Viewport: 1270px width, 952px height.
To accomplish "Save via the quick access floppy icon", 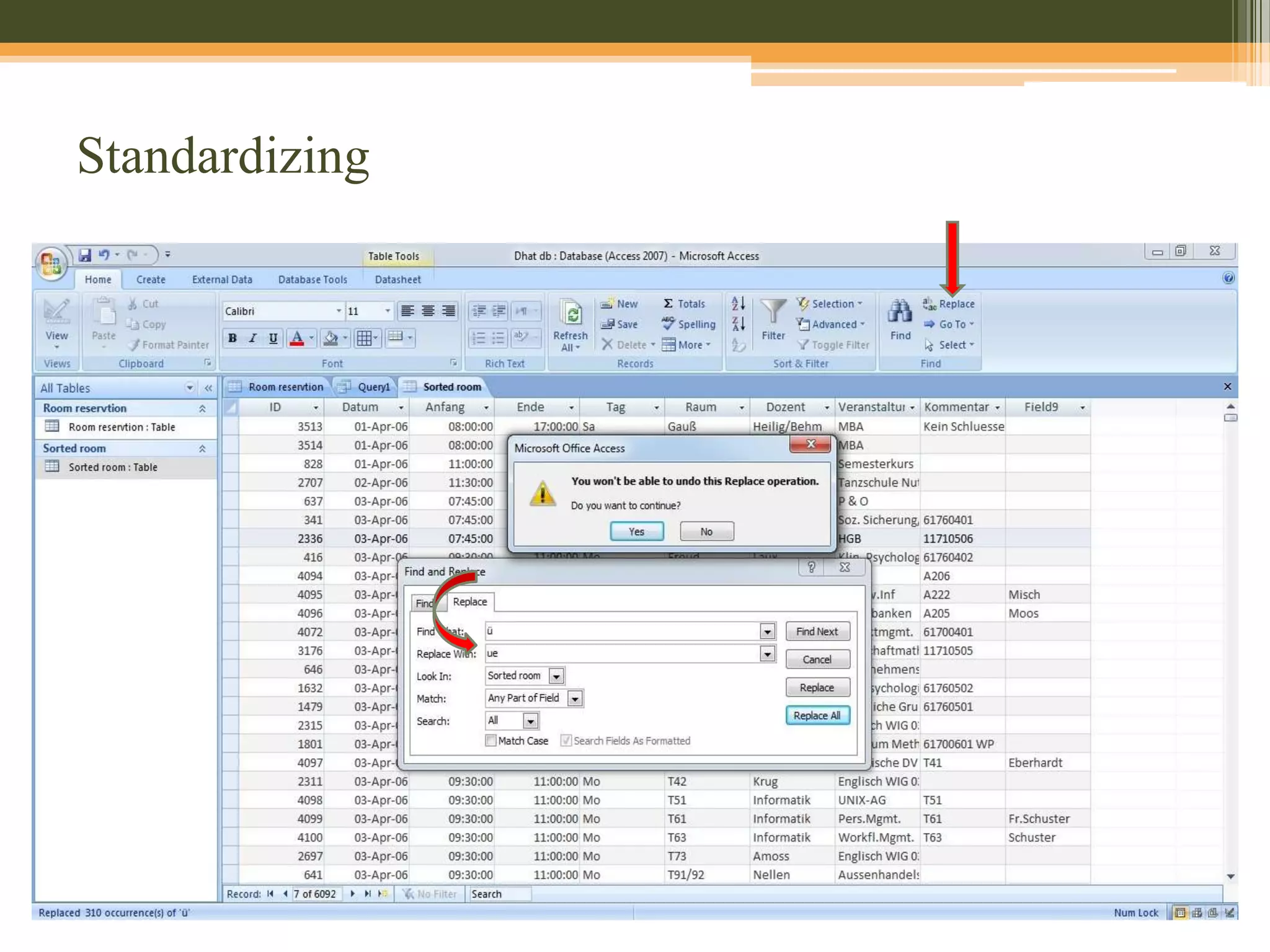I will pyautogui.click(x=85, y=255).
